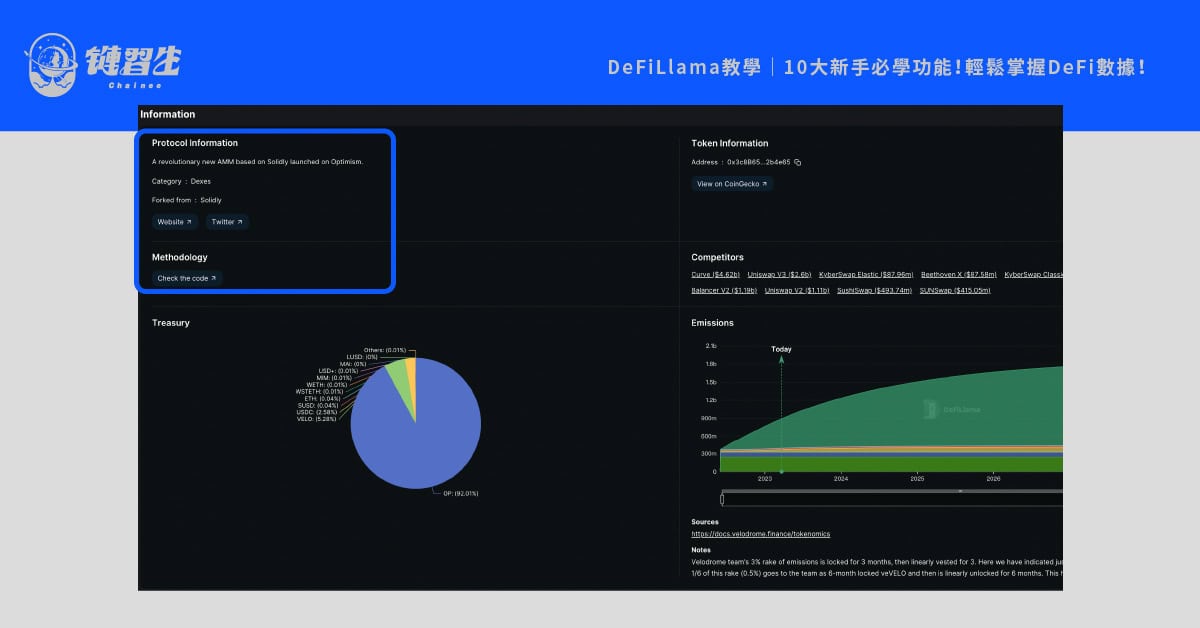
Task: Open the SushiSwap ($493.74m) link
Action: (x=874, y=290)
